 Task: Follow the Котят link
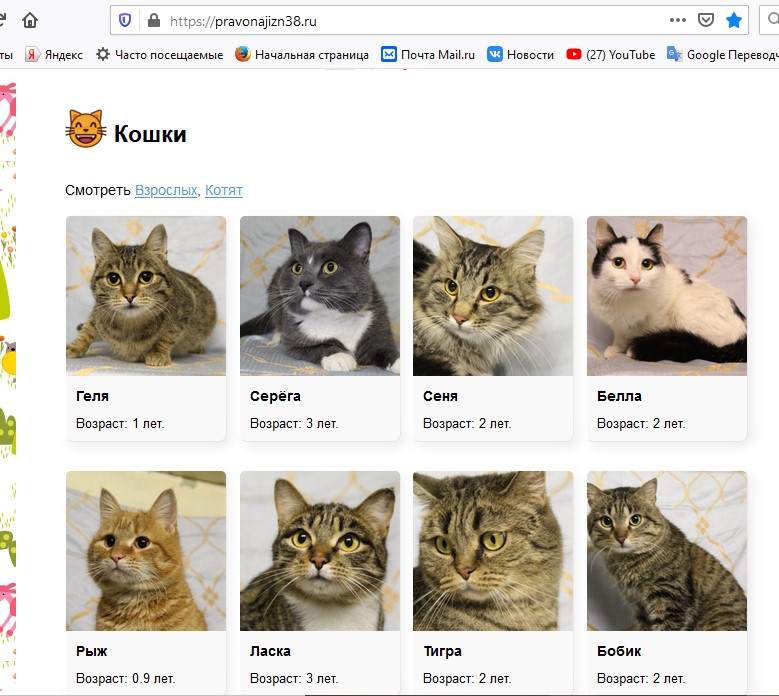[x=224, y=190]
